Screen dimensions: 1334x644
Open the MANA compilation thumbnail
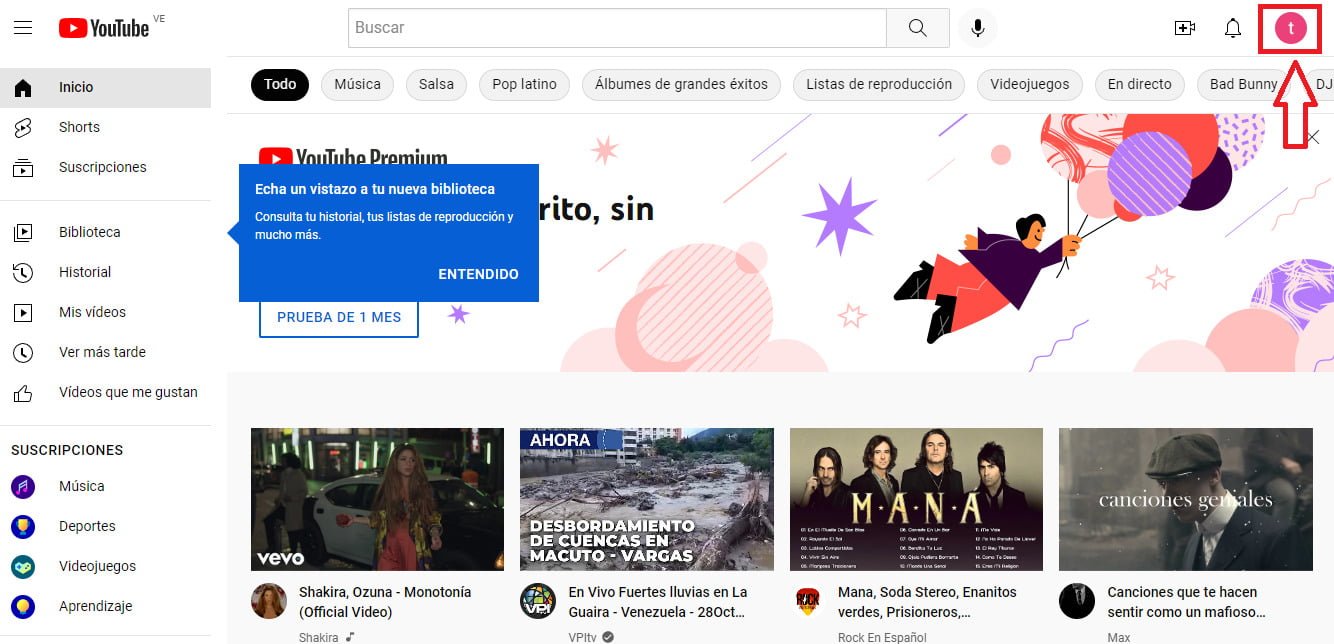pyautogui.click(x=916, y=499)
